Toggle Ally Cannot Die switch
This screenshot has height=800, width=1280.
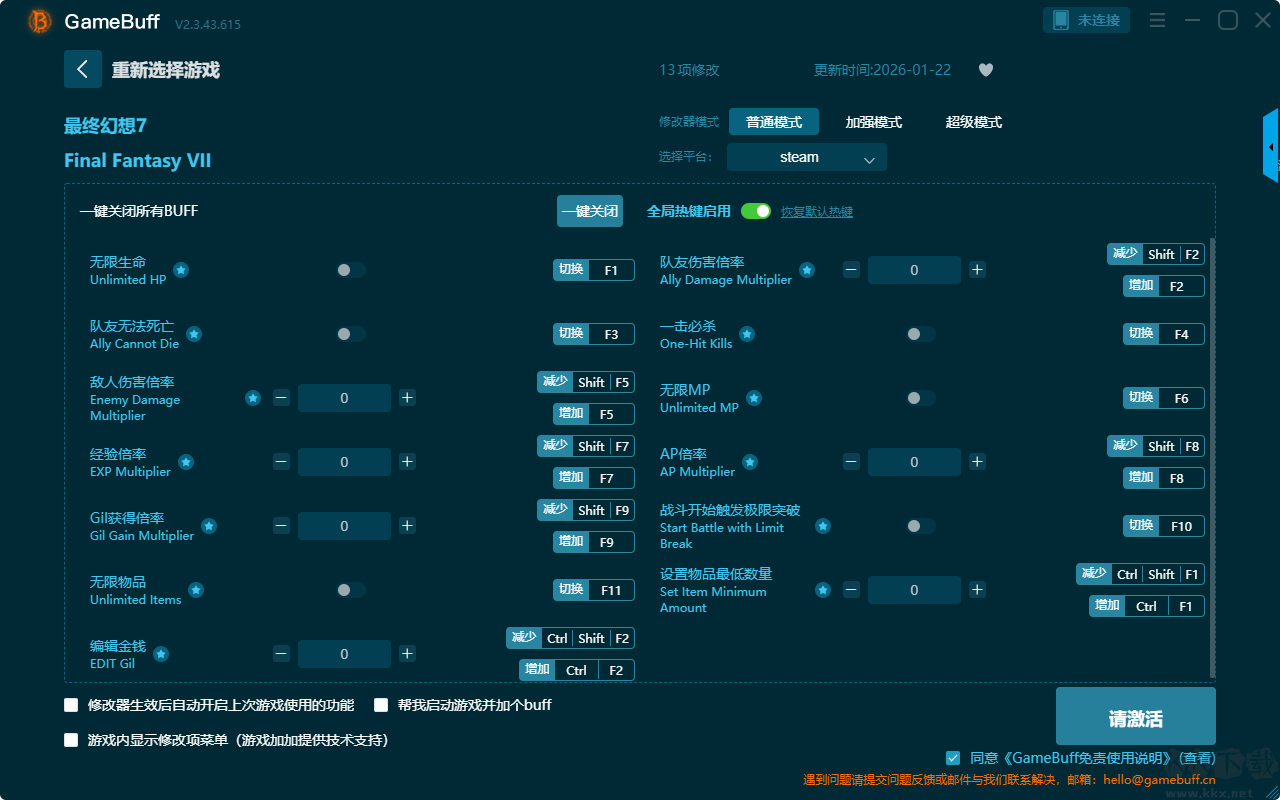(x=351, y=334)
